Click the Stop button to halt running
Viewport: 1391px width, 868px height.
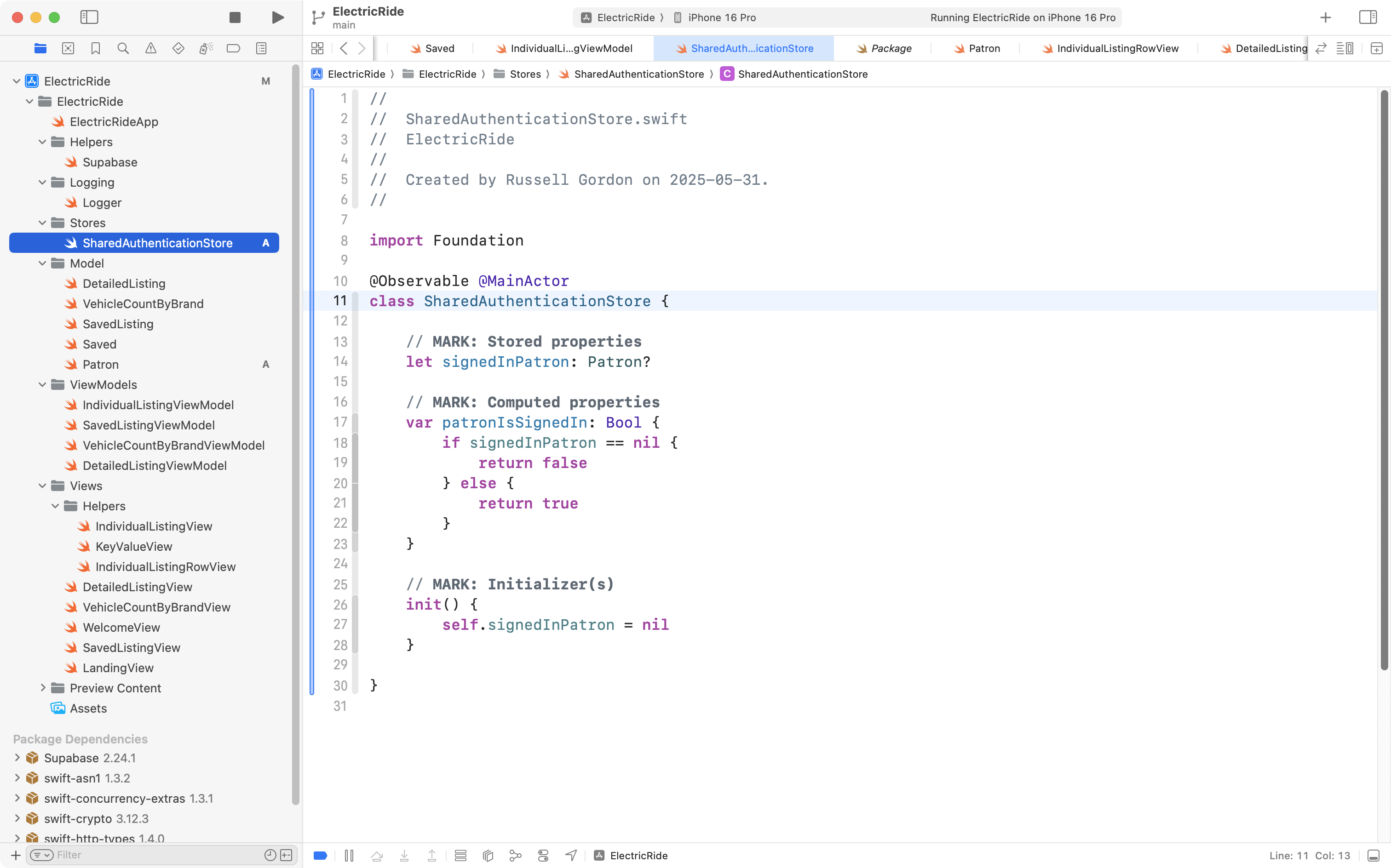tap(234, 17)
